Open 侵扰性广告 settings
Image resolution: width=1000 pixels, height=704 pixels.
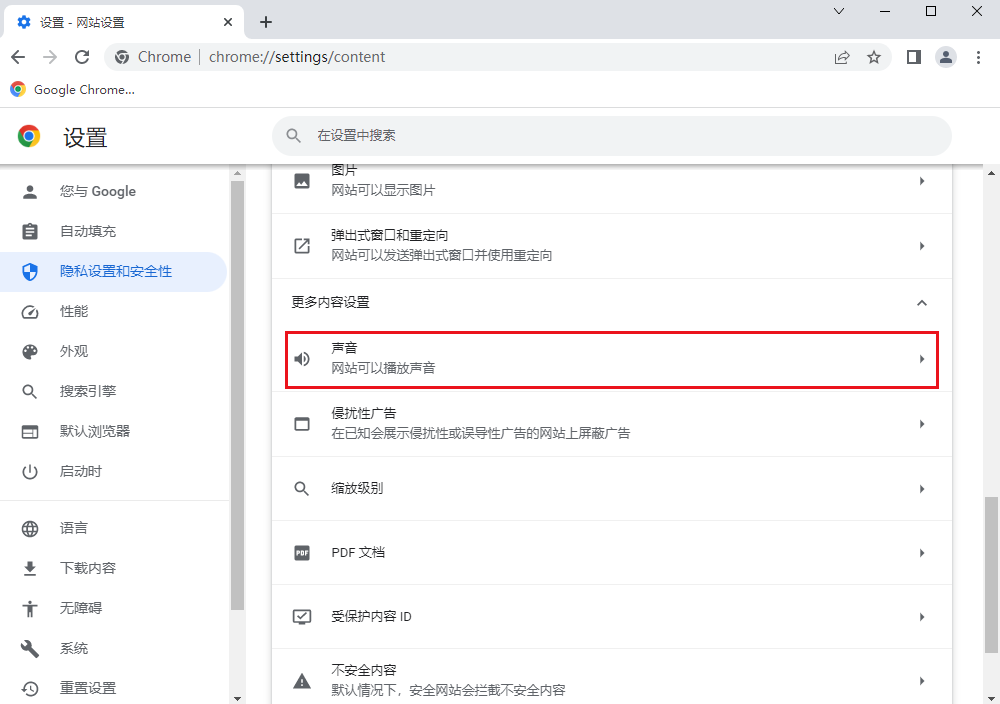[x=612, y=424]
